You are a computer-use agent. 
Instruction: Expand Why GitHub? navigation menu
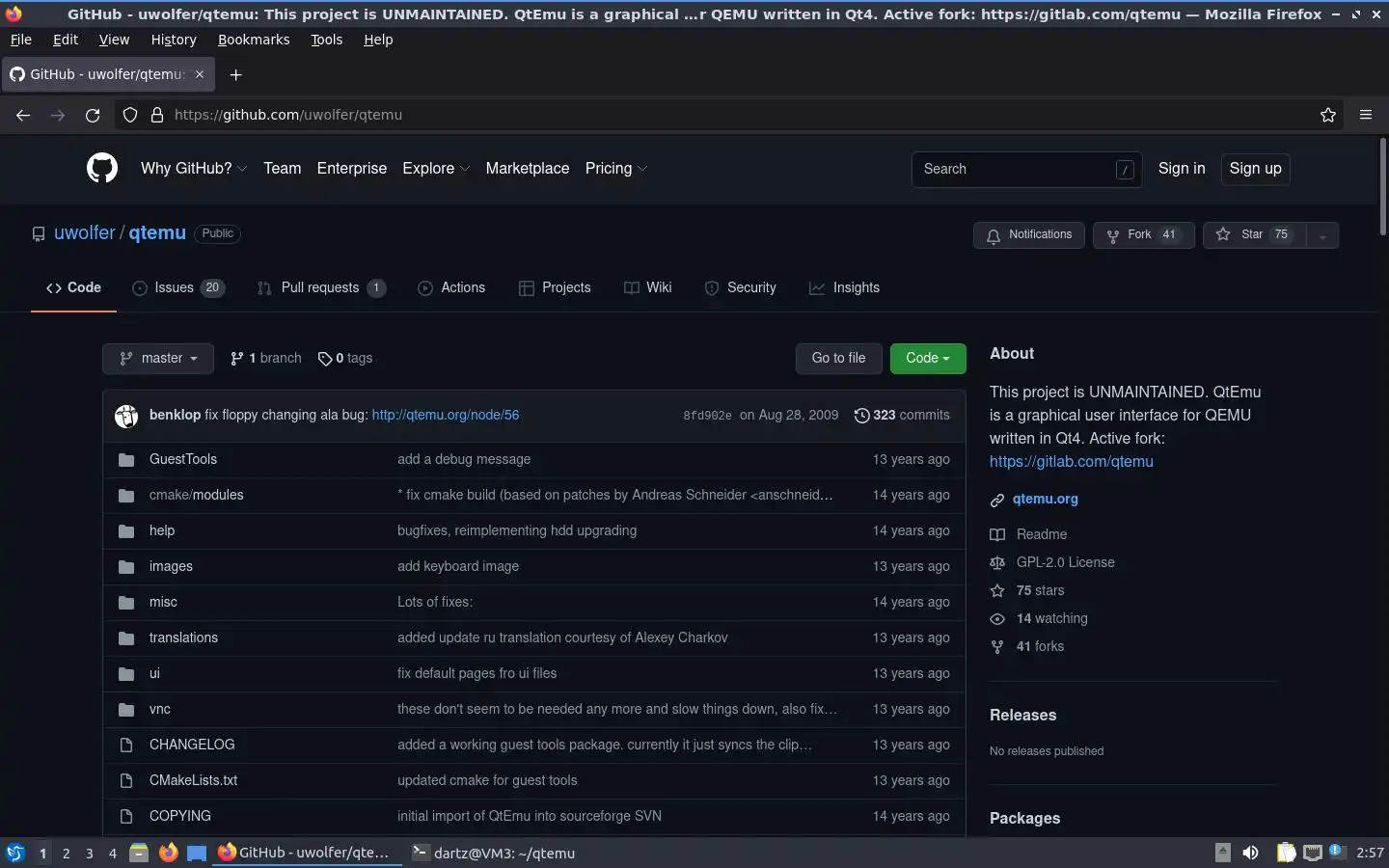[x=194, y=168]
